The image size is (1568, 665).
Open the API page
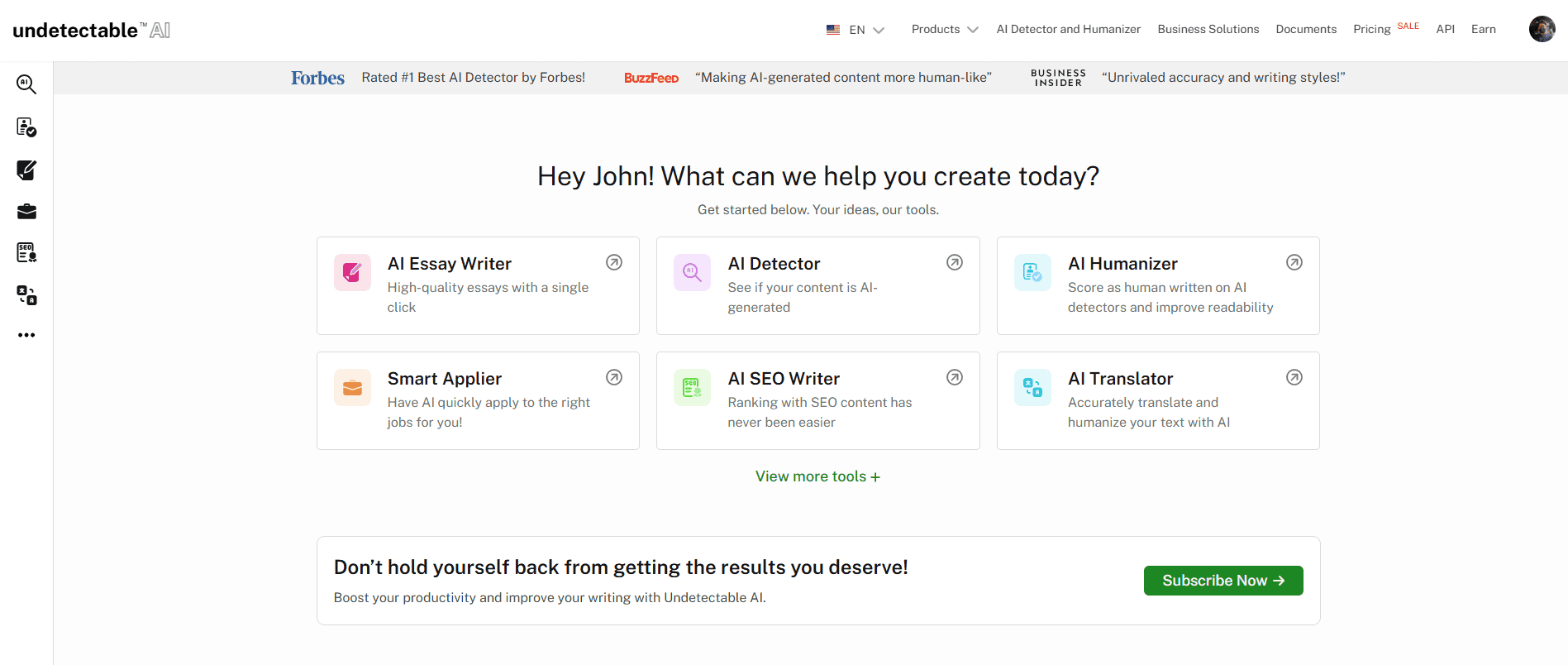(1446, 29)
